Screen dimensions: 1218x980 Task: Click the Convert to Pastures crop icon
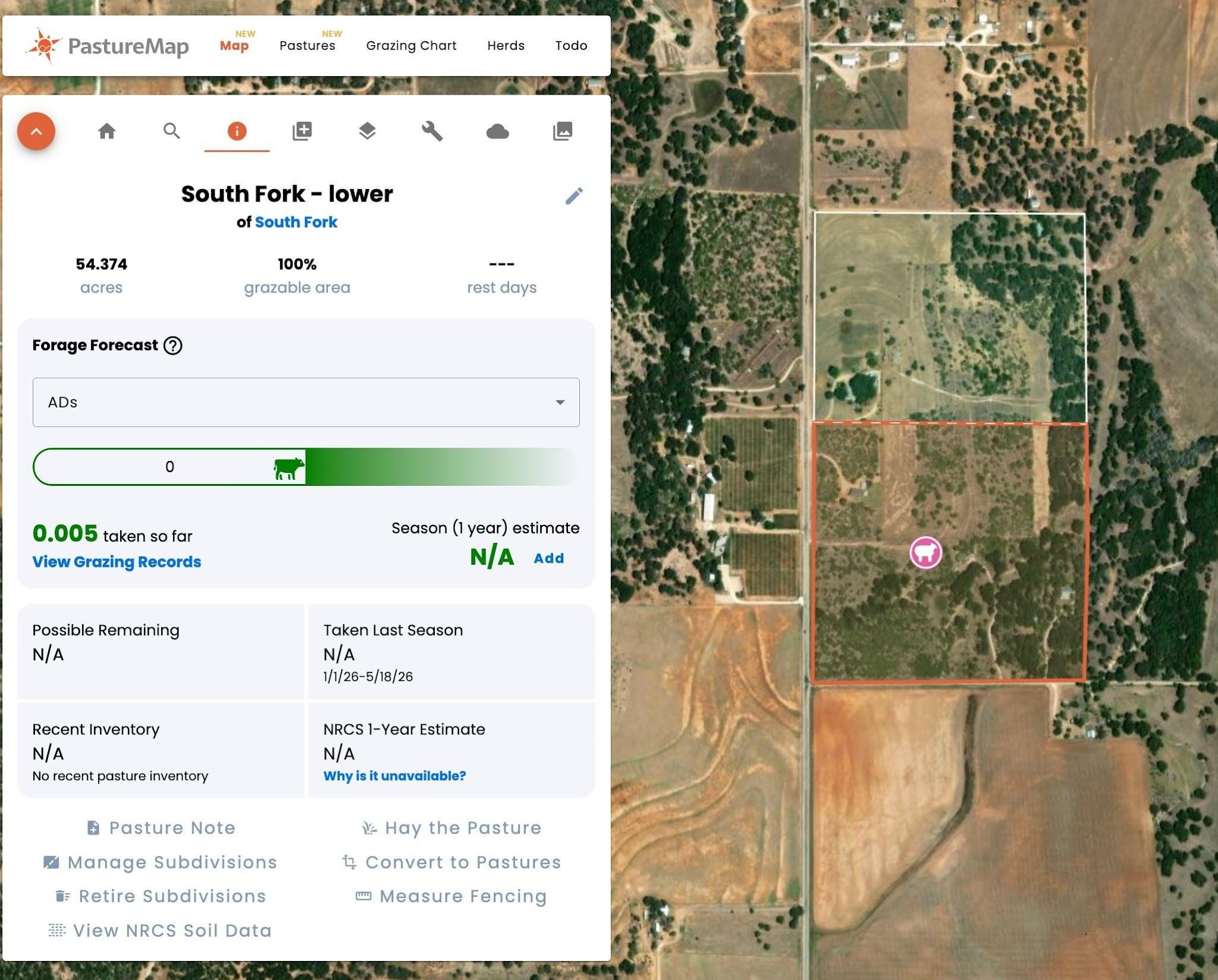[350, 862]
